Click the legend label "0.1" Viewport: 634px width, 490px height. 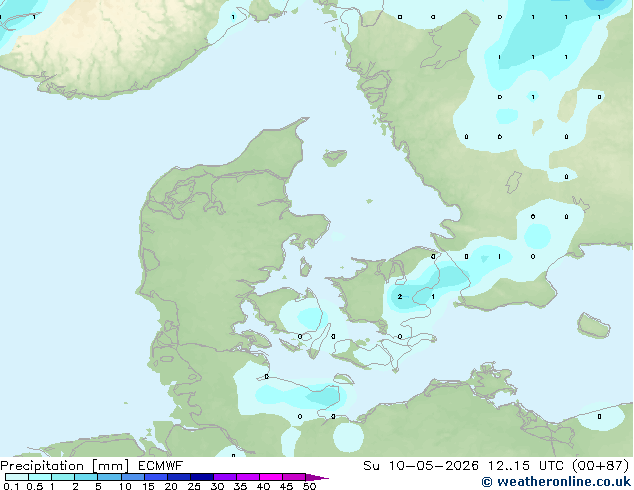point(11,486)
